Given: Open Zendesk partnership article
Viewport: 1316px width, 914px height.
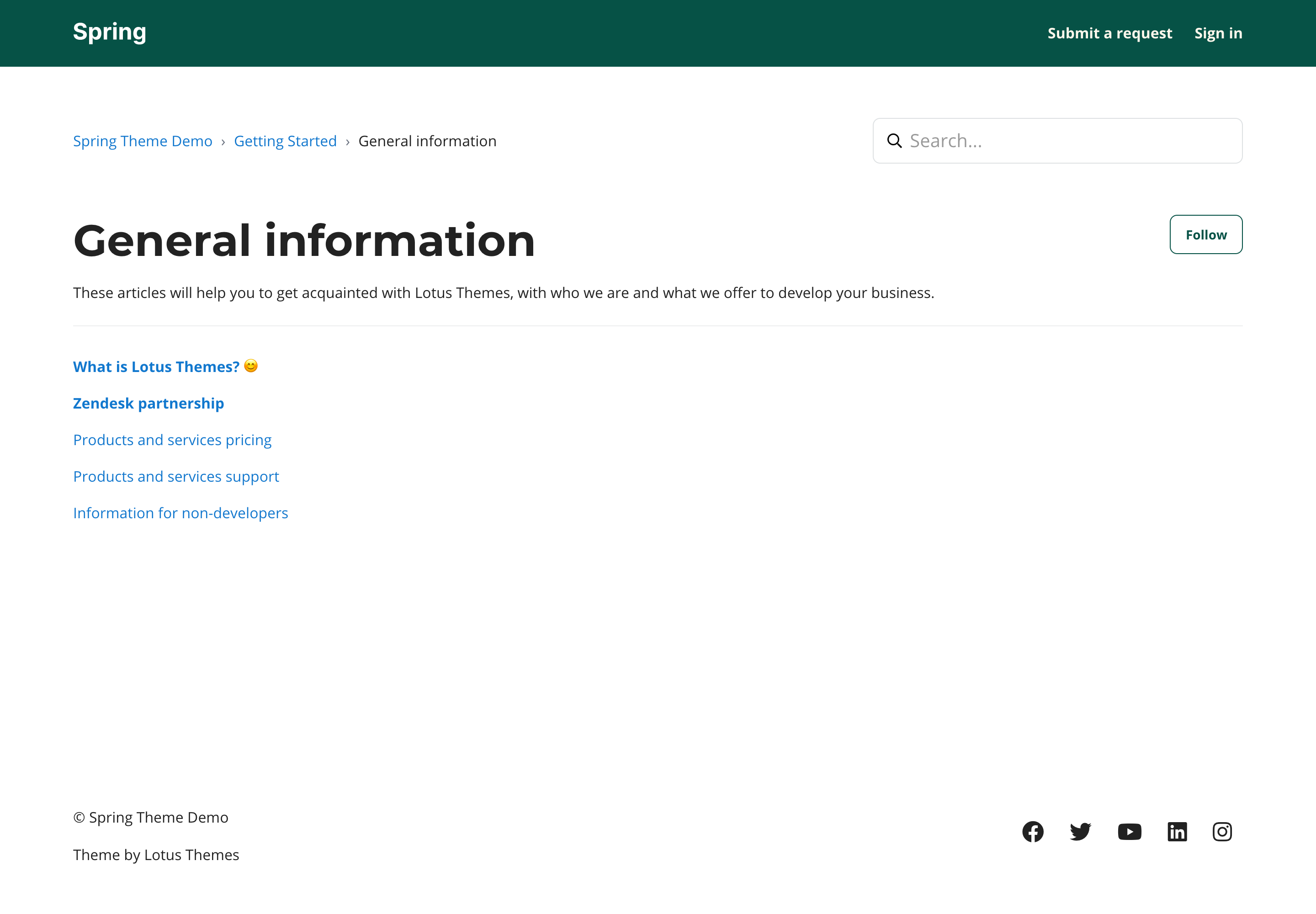Looking at the screenshot, I should click(149, 403).
